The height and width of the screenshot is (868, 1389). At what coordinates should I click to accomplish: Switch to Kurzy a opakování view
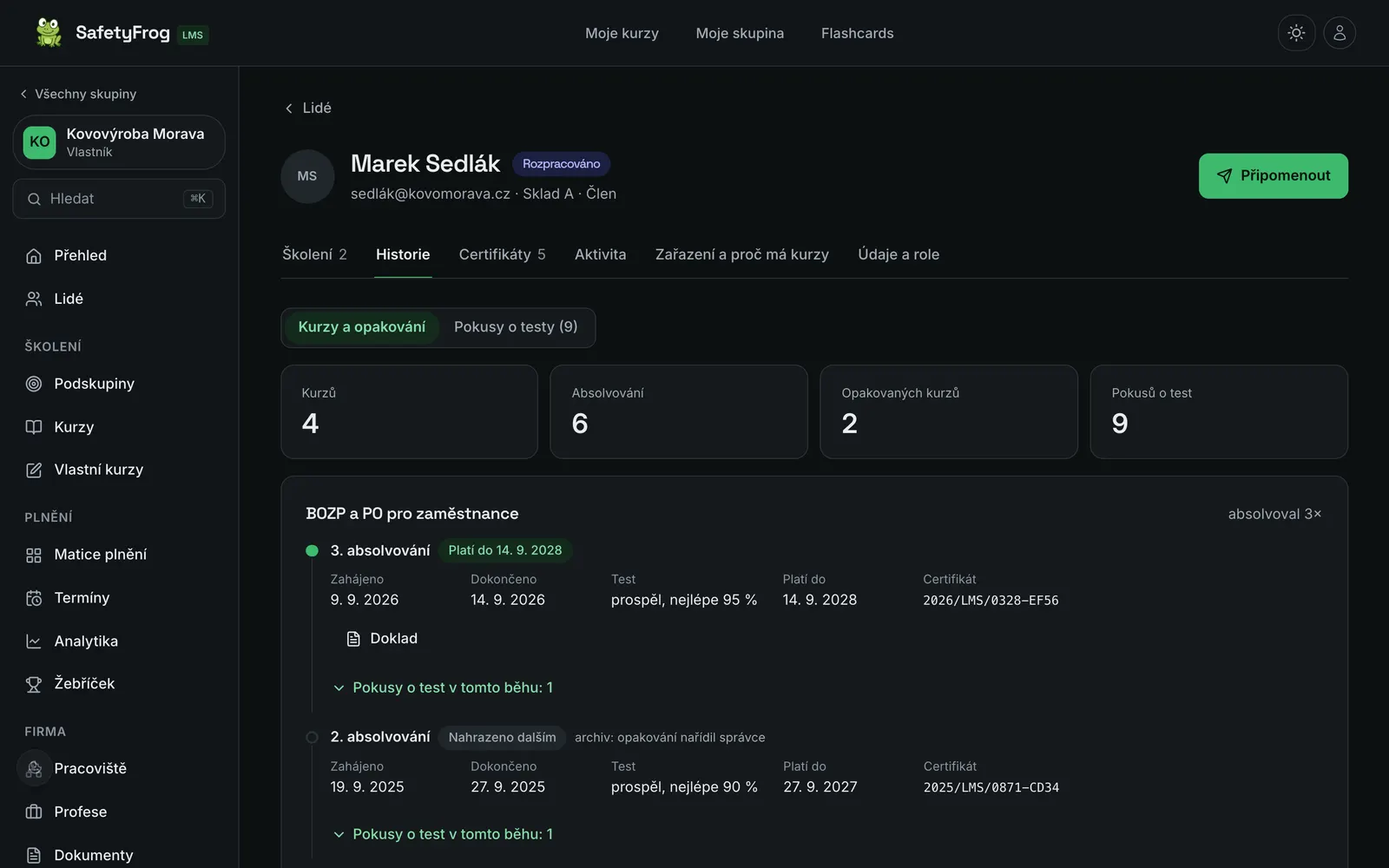pyautogui.click(x=362, y=327)
